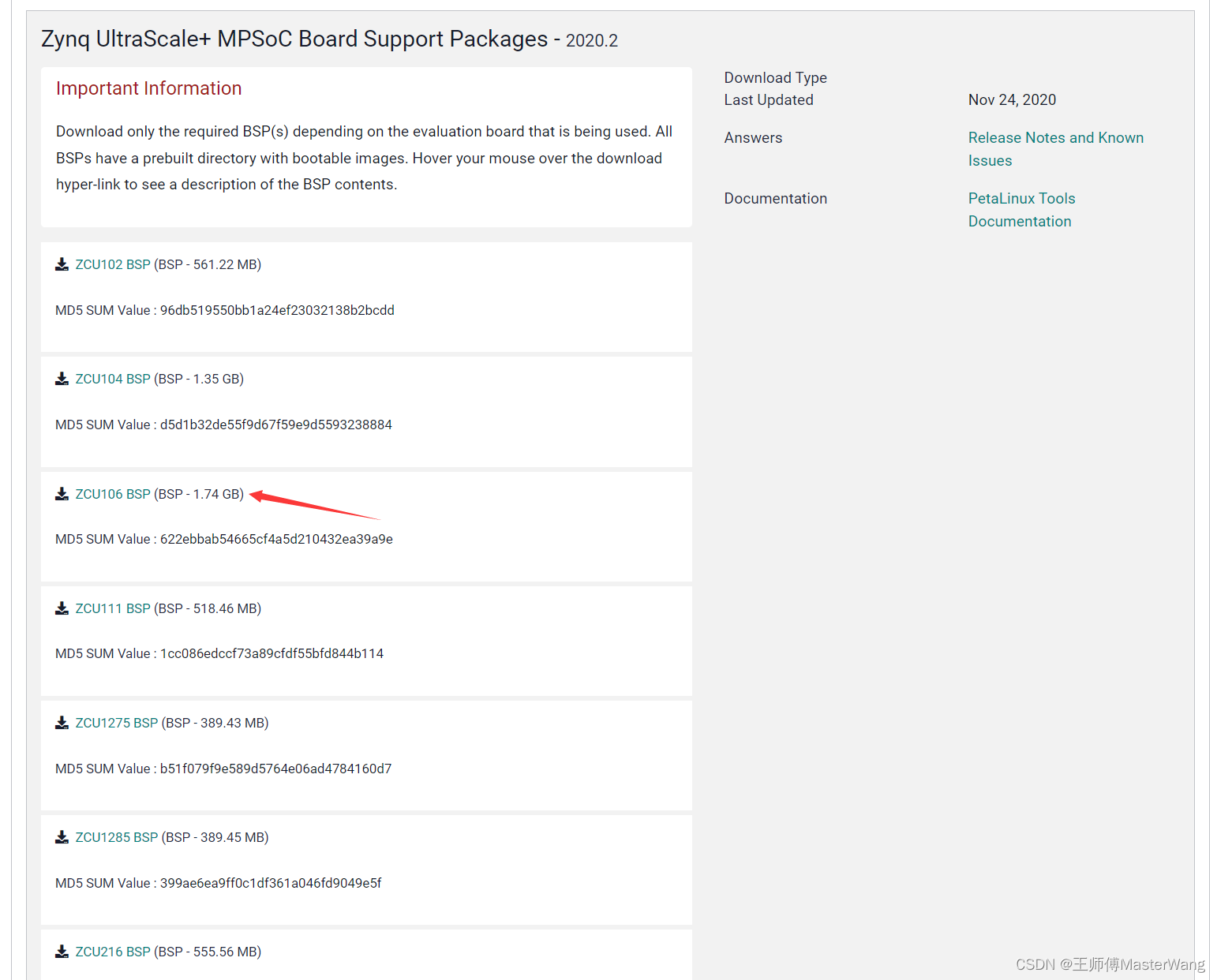
Task: Click the page title 'Zynq UltraScale+ MPSoC Board Support Packages'
Action: [x=294, y=39]
